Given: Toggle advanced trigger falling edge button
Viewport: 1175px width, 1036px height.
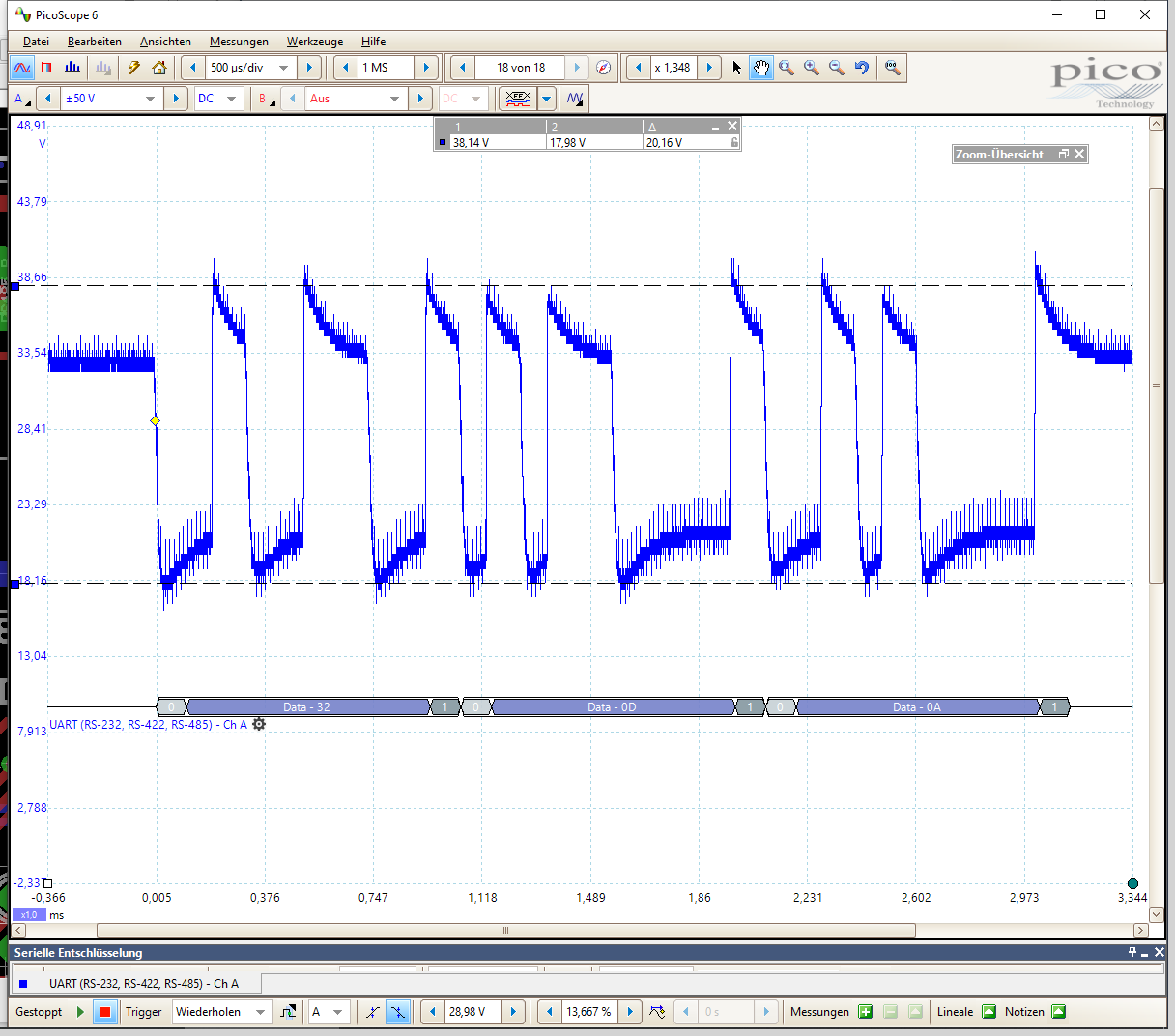Looking at the screenshot, I should [397, 1012].
